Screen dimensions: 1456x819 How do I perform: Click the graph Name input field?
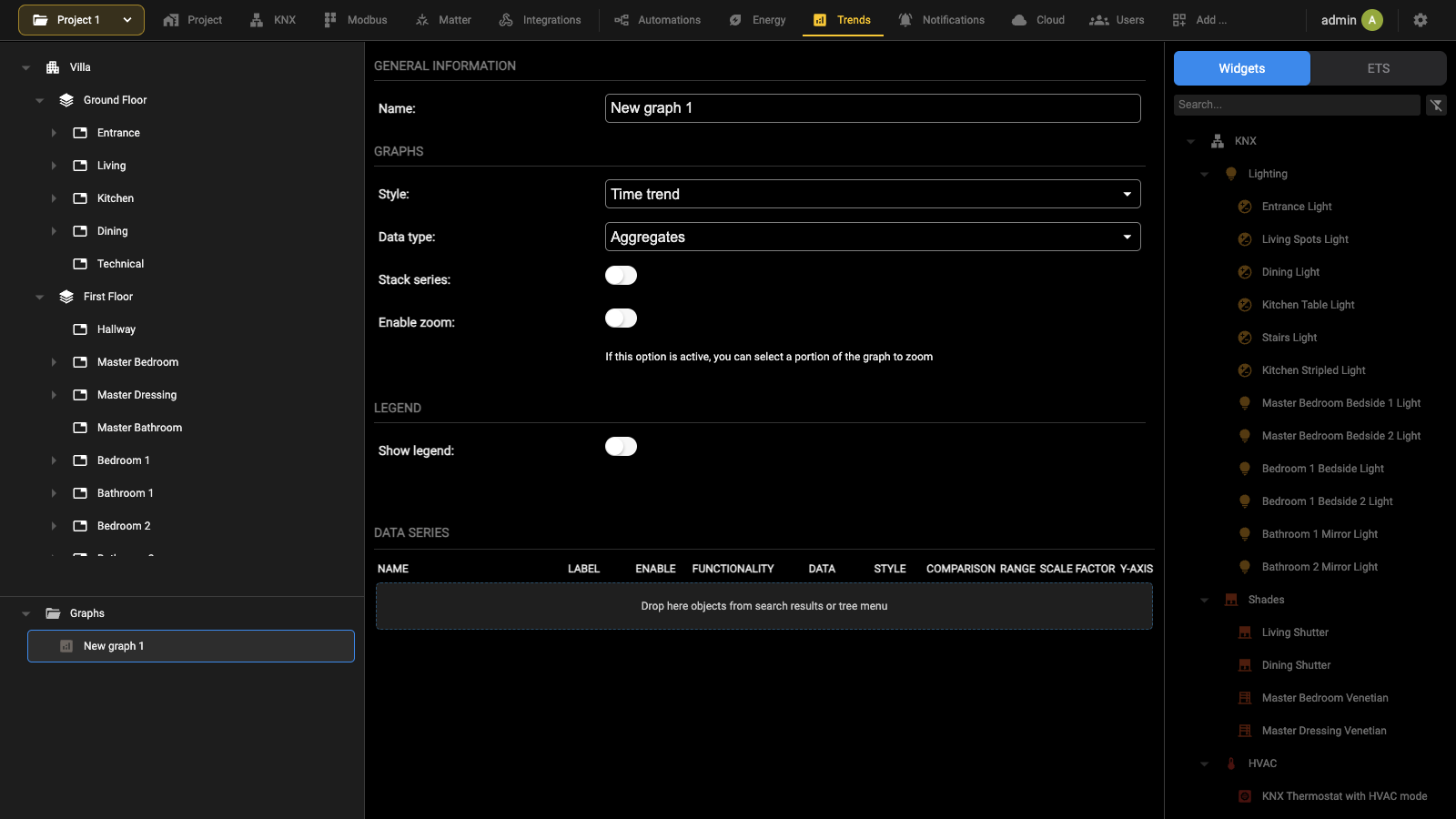point(873,108)
